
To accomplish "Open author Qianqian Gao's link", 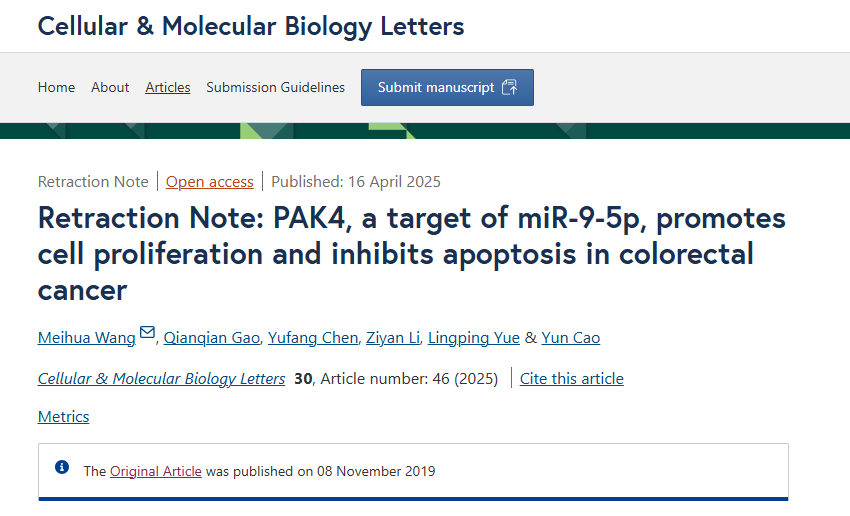I will tap(211, 338).
